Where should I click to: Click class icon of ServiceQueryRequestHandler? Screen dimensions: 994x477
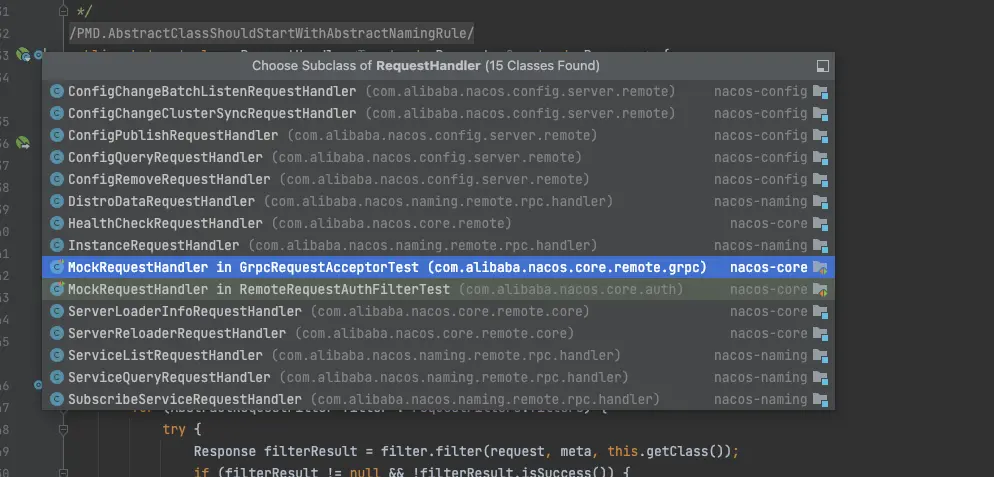pos(57,377)
